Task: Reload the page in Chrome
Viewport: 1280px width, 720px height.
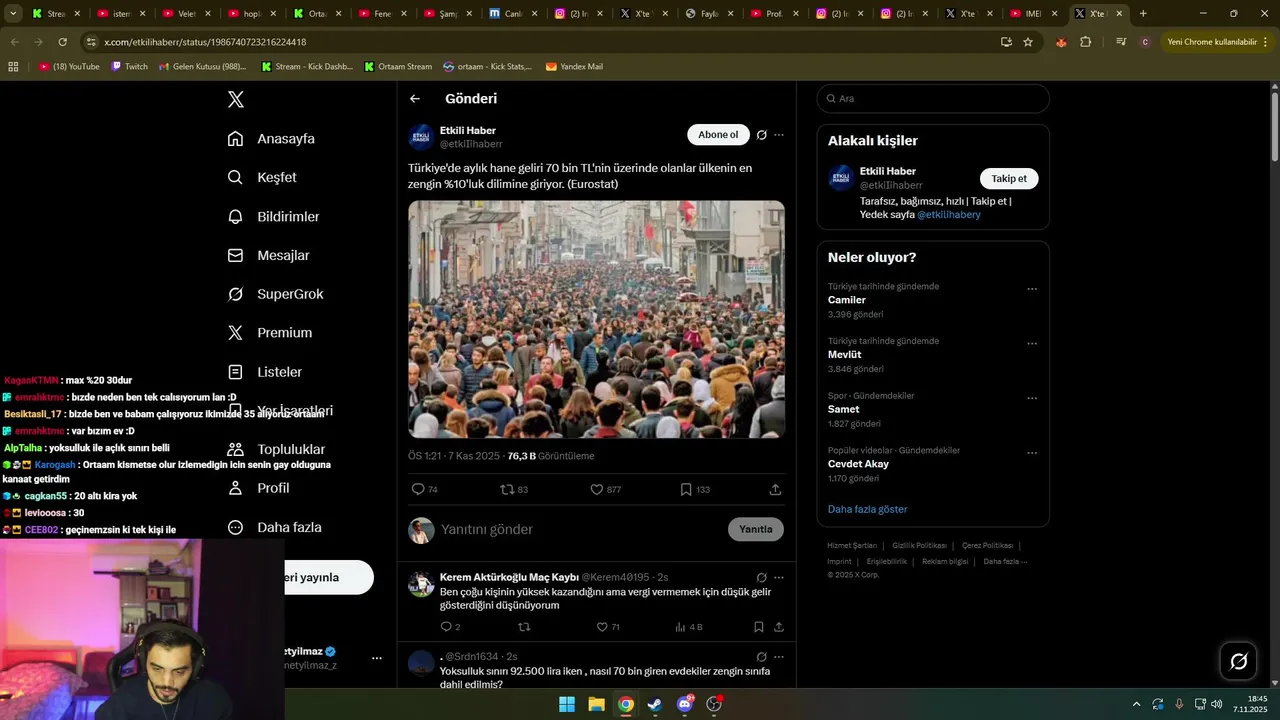Action: [62, 42]
